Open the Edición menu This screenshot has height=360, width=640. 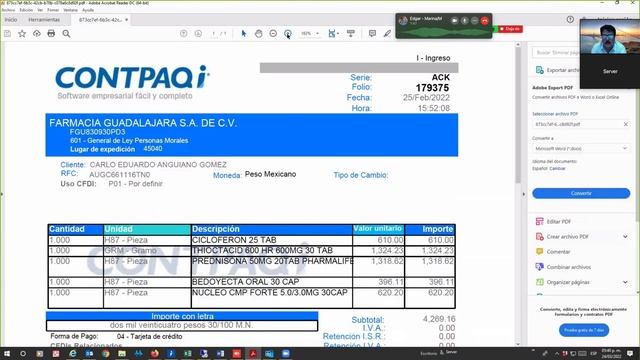coord(26,10)
